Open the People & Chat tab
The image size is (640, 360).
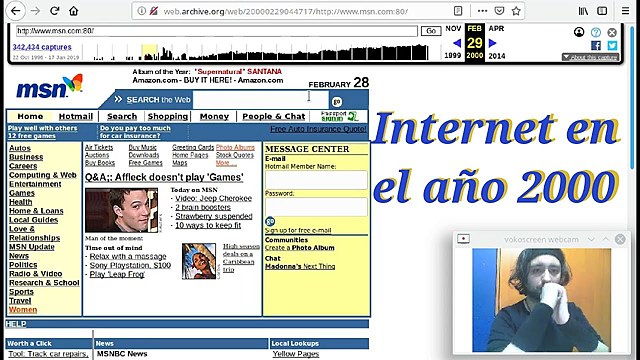(274, 116)
